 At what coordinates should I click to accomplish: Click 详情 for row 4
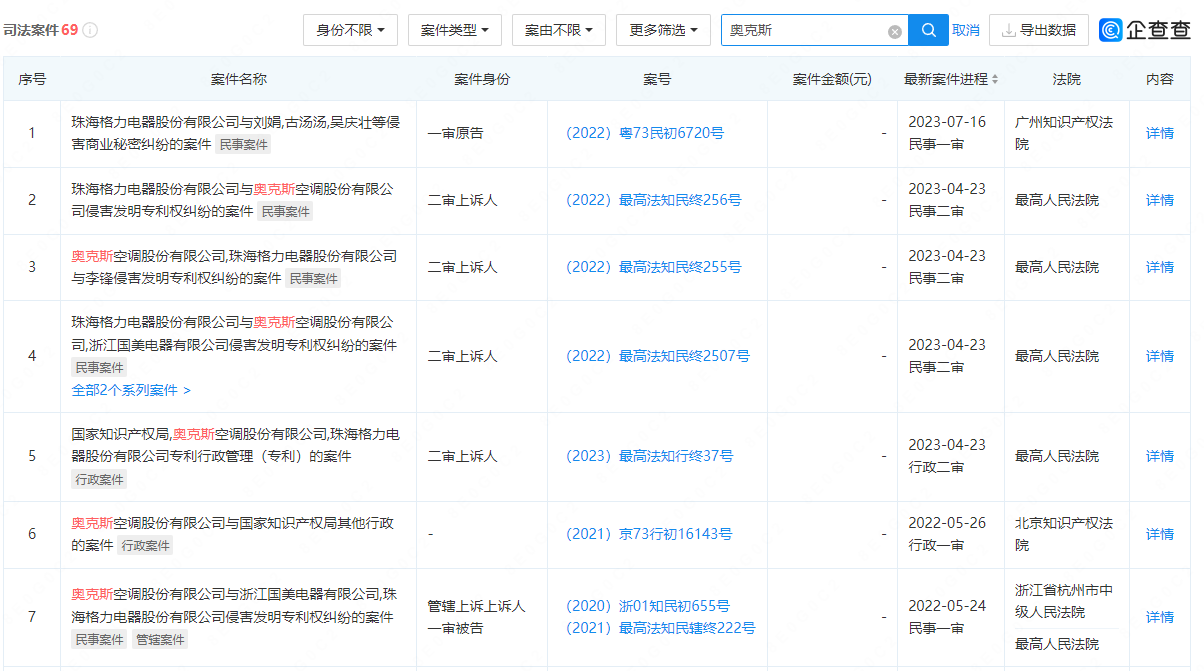click(1160, 356)
